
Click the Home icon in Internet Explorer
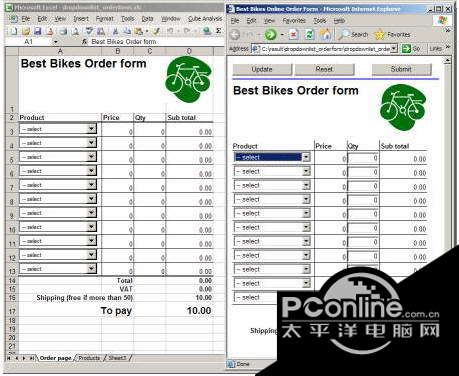click(x=325, y=34)
